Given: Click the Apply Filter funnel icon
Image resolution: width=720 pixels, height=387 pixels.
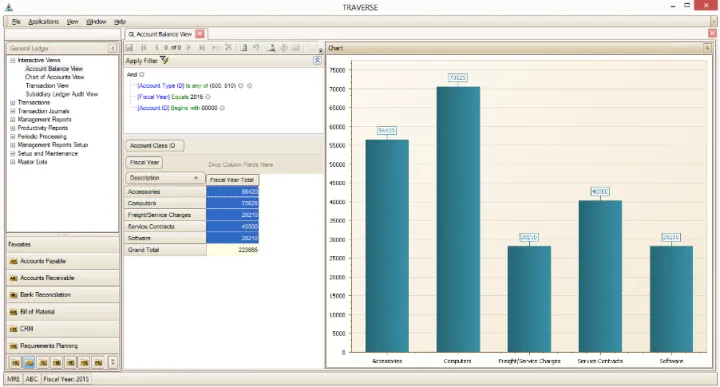Looking at the screenshot, I should tap(164, 61).
